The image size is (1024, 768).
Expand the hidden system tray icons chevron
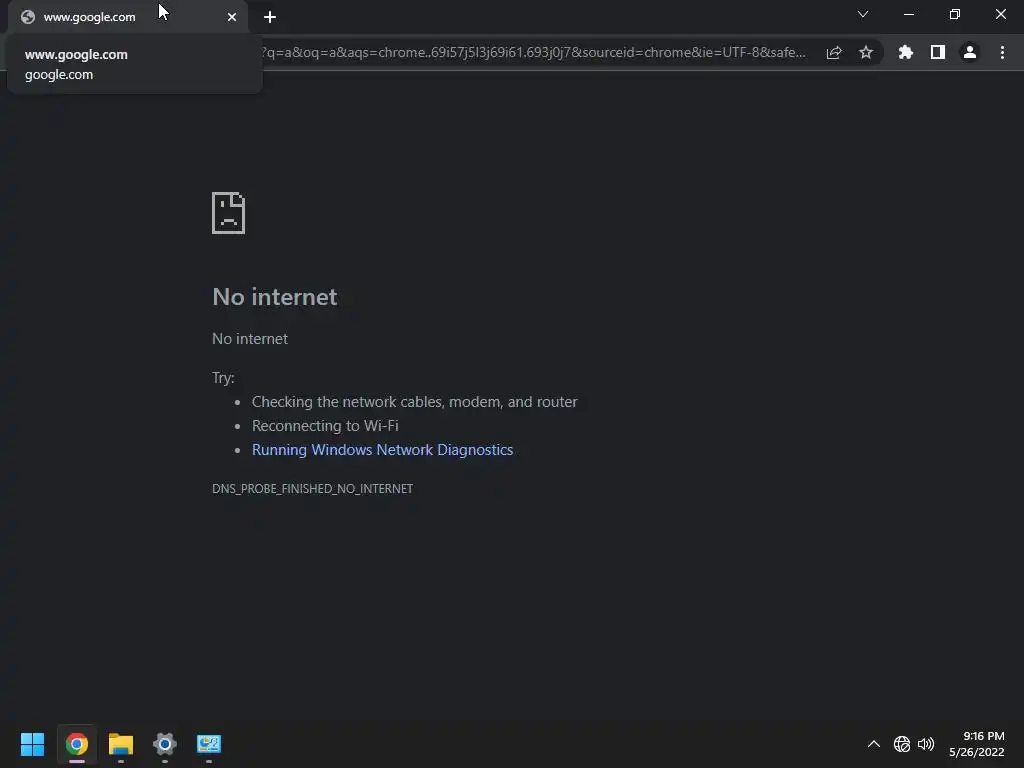874,744
